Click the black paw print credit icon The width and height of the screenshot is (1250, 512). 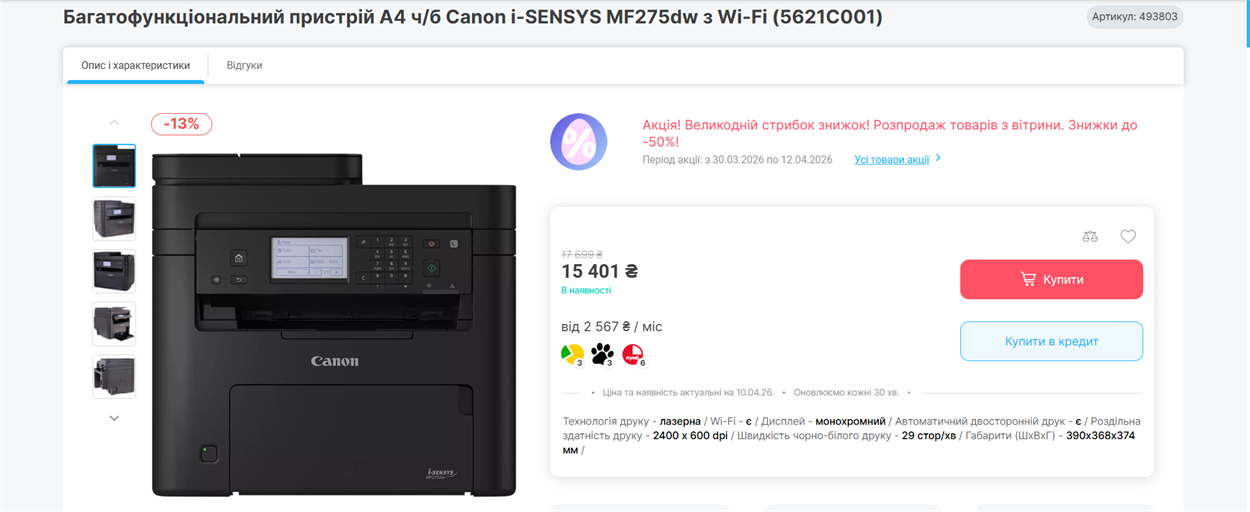coord(602,353)
